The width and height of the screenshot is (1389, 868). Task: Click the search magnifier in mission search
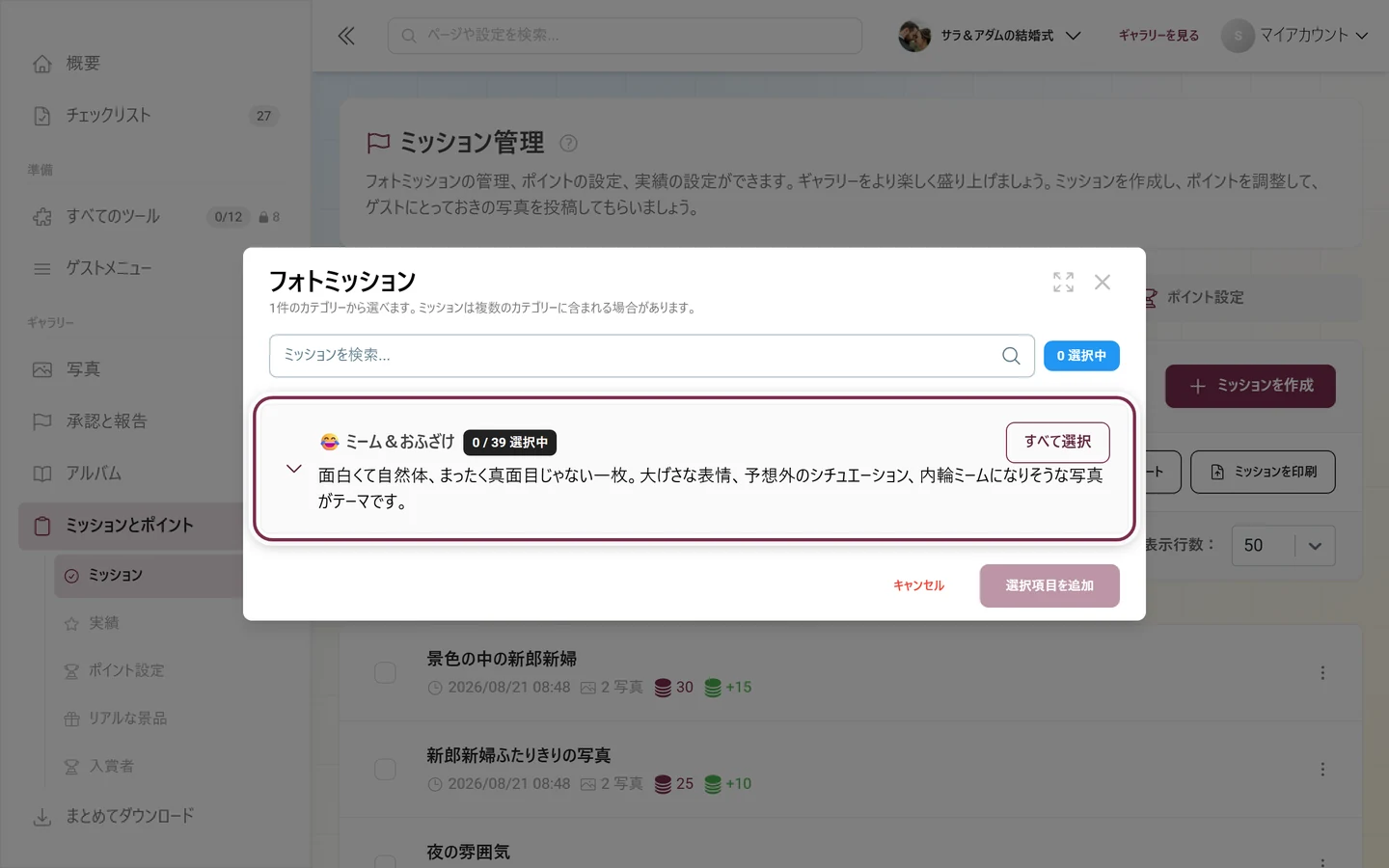click(1011, 356)
